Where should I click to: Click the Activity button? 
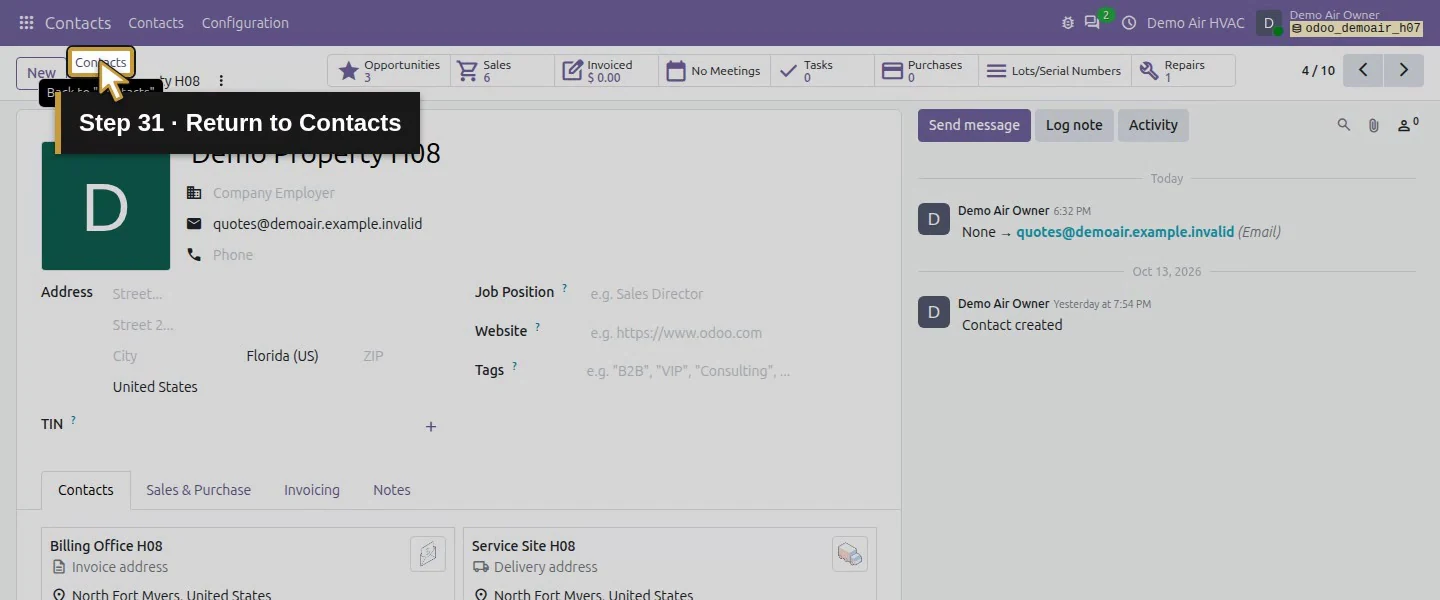[x=1153, y=125]
